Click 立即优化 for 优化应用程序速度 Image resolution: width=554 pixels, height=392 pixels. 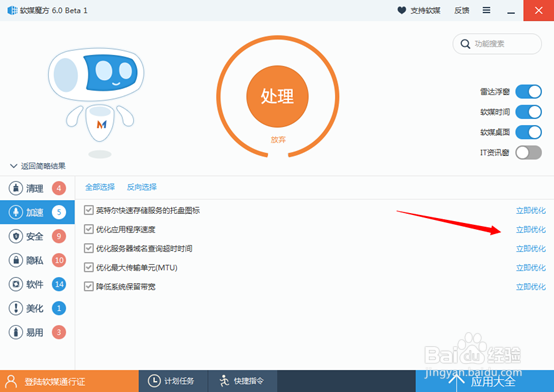[531, 230]
